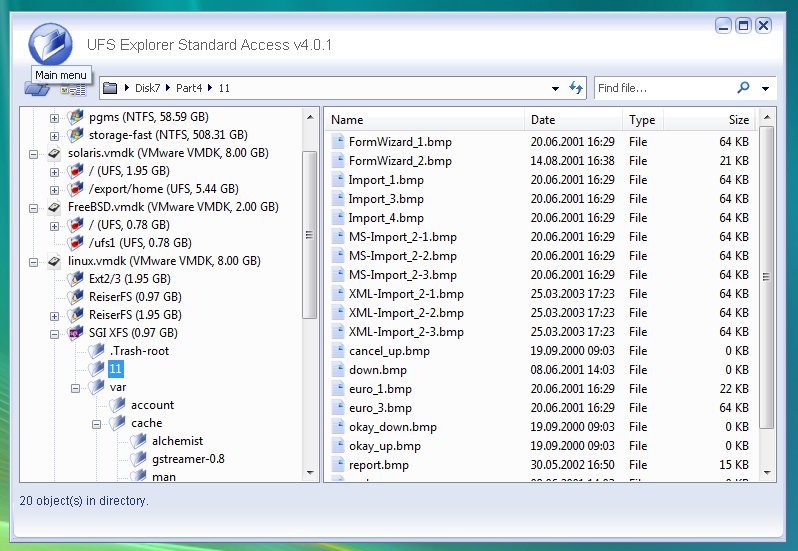Click the folder icon at path bar start
This screenshot has width=798, height=551.
click(x=109, y=88)
